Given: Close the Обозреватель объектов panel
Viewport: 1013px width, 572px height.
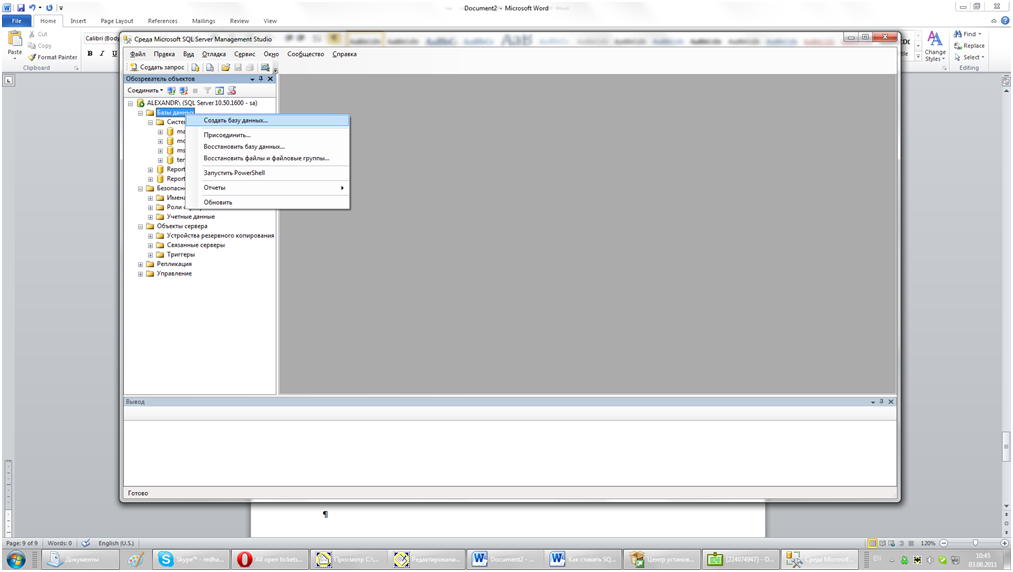Looking at the screenshot, I should coord(271,79).
